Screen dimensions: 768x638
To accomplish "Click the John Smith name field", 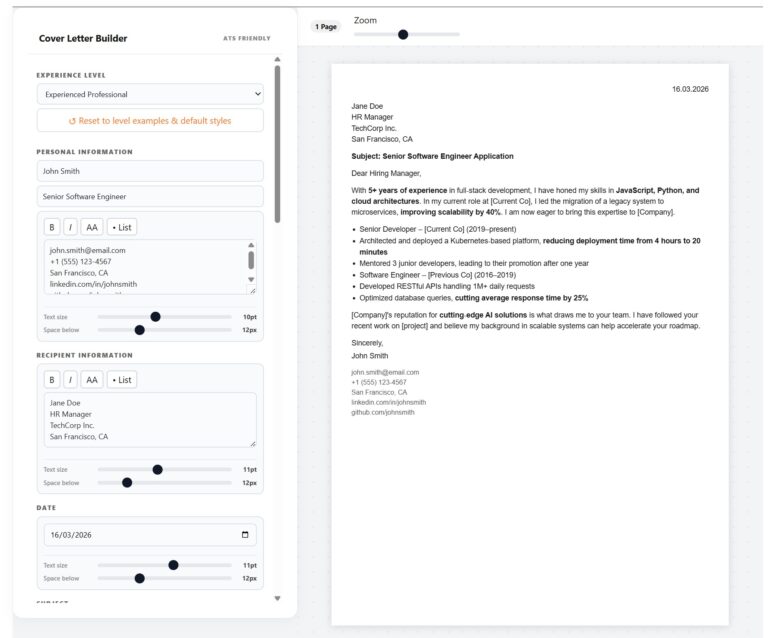I will pyautogui.click(x=150, y=171).
